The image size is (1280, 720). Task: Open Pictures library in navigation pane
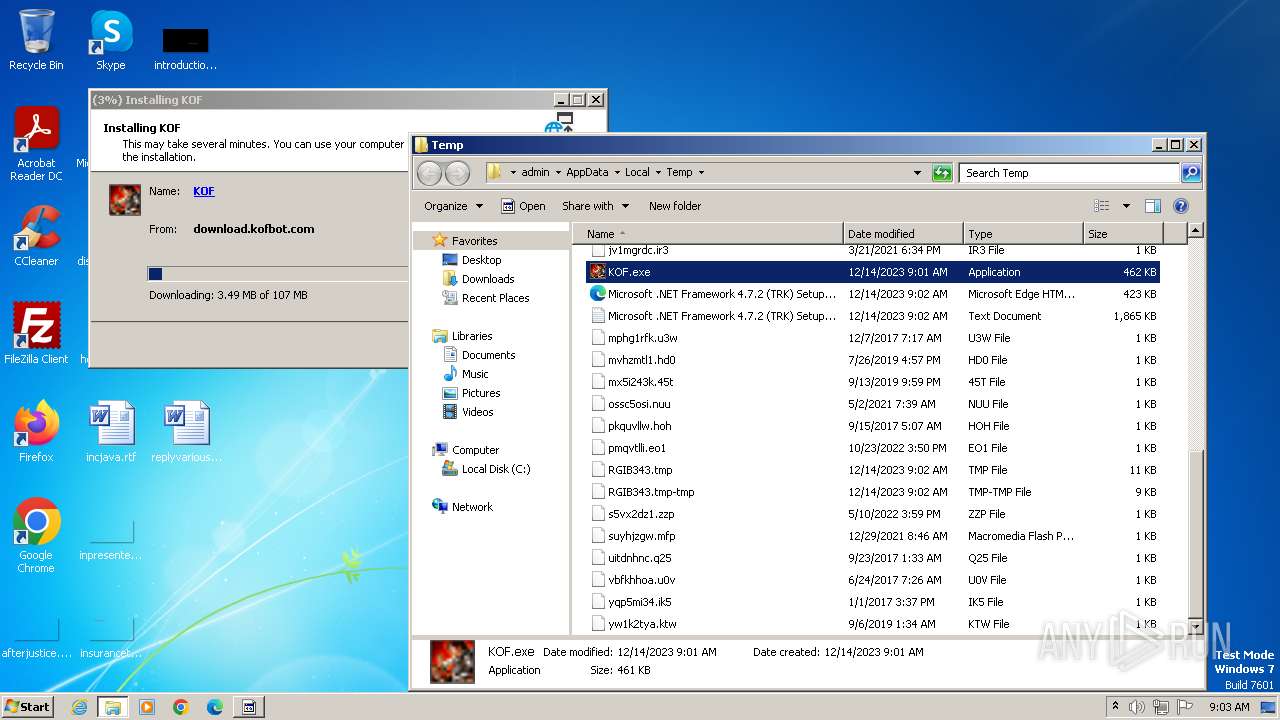click(481, 393)
